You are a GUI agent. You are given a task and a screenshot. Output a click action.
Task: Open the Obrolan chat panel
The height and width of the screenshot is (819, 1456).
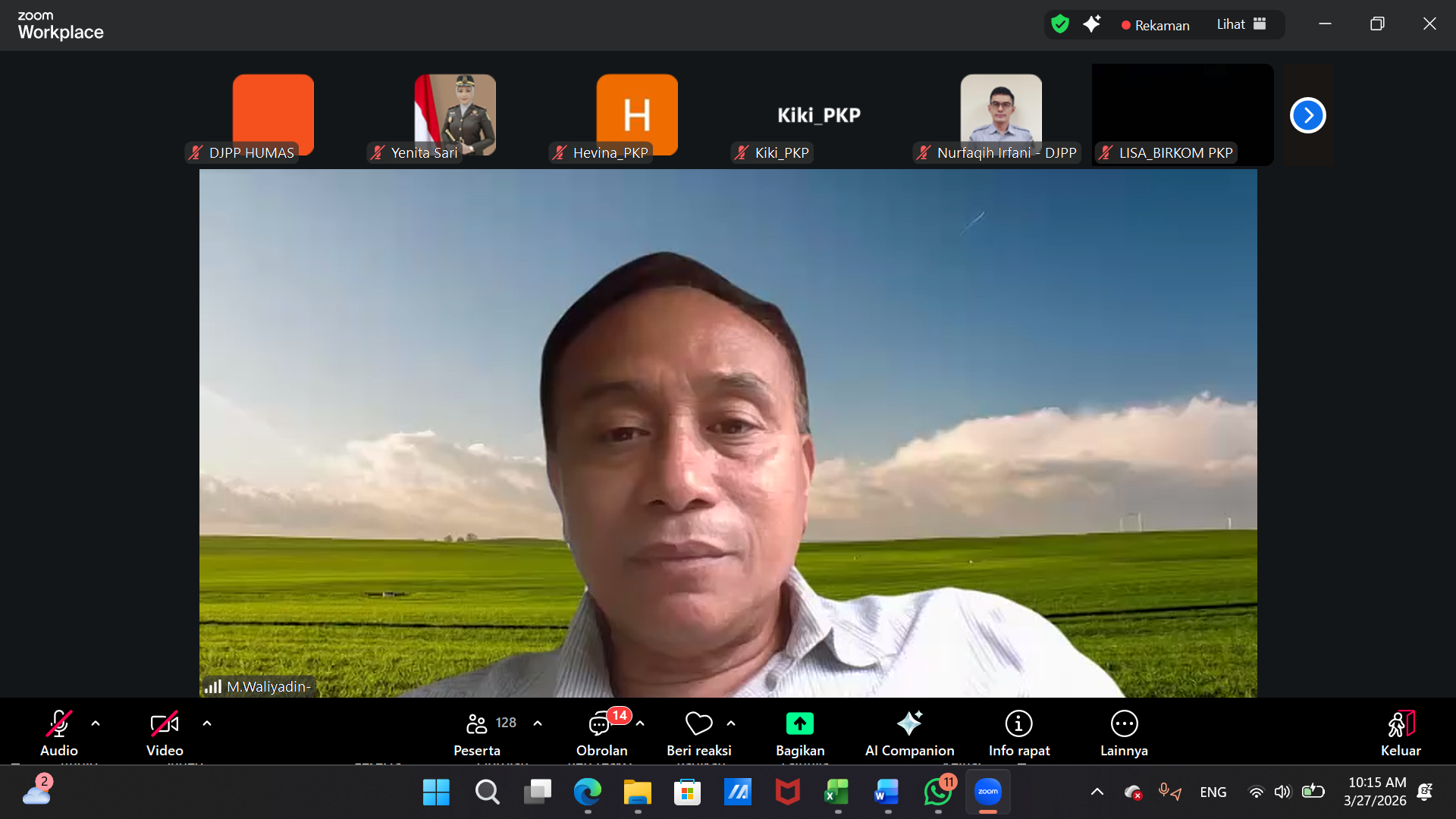coord(601,733)
